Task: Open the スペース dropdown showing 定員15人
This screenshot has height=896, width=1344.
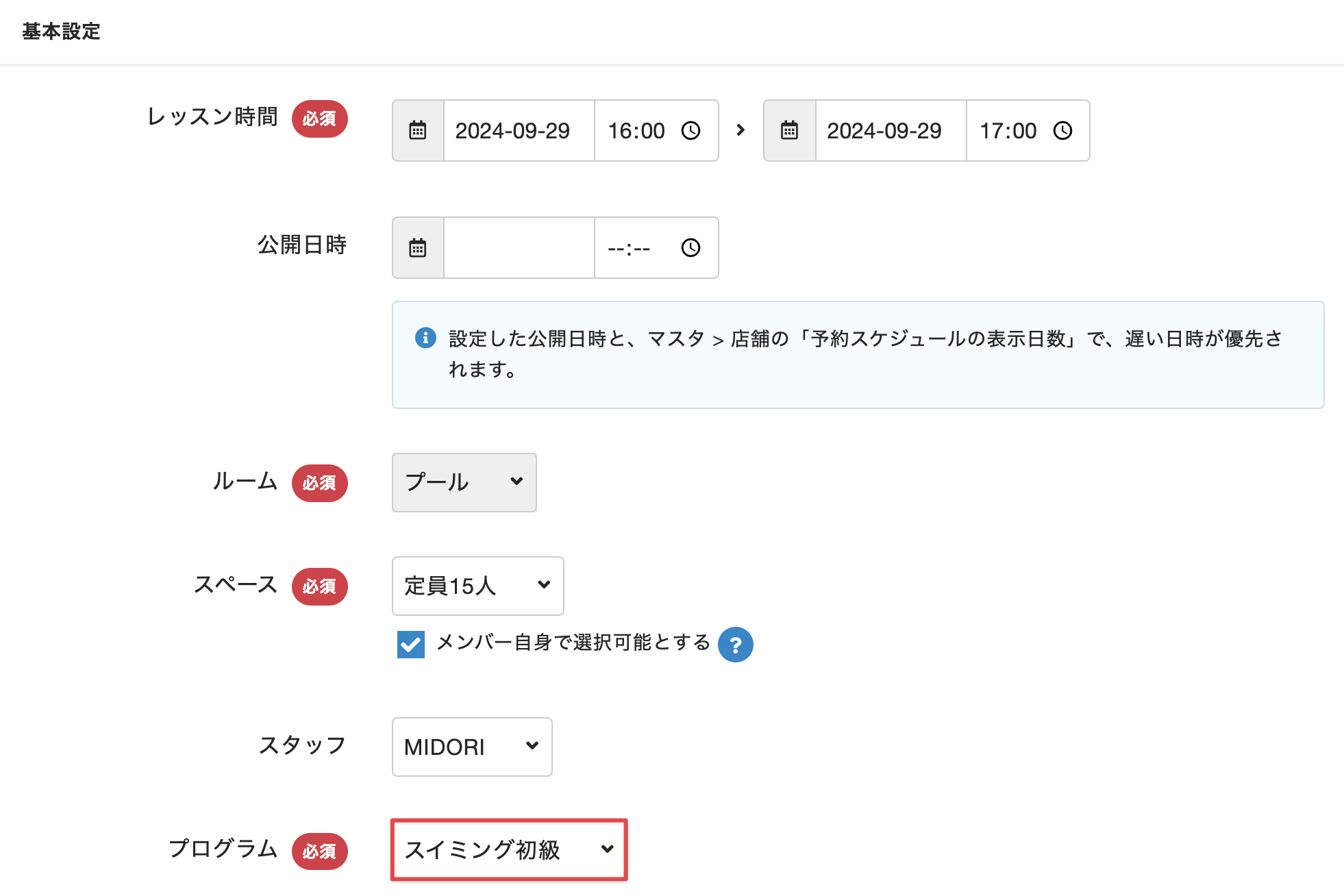Action: coord(477,586)
